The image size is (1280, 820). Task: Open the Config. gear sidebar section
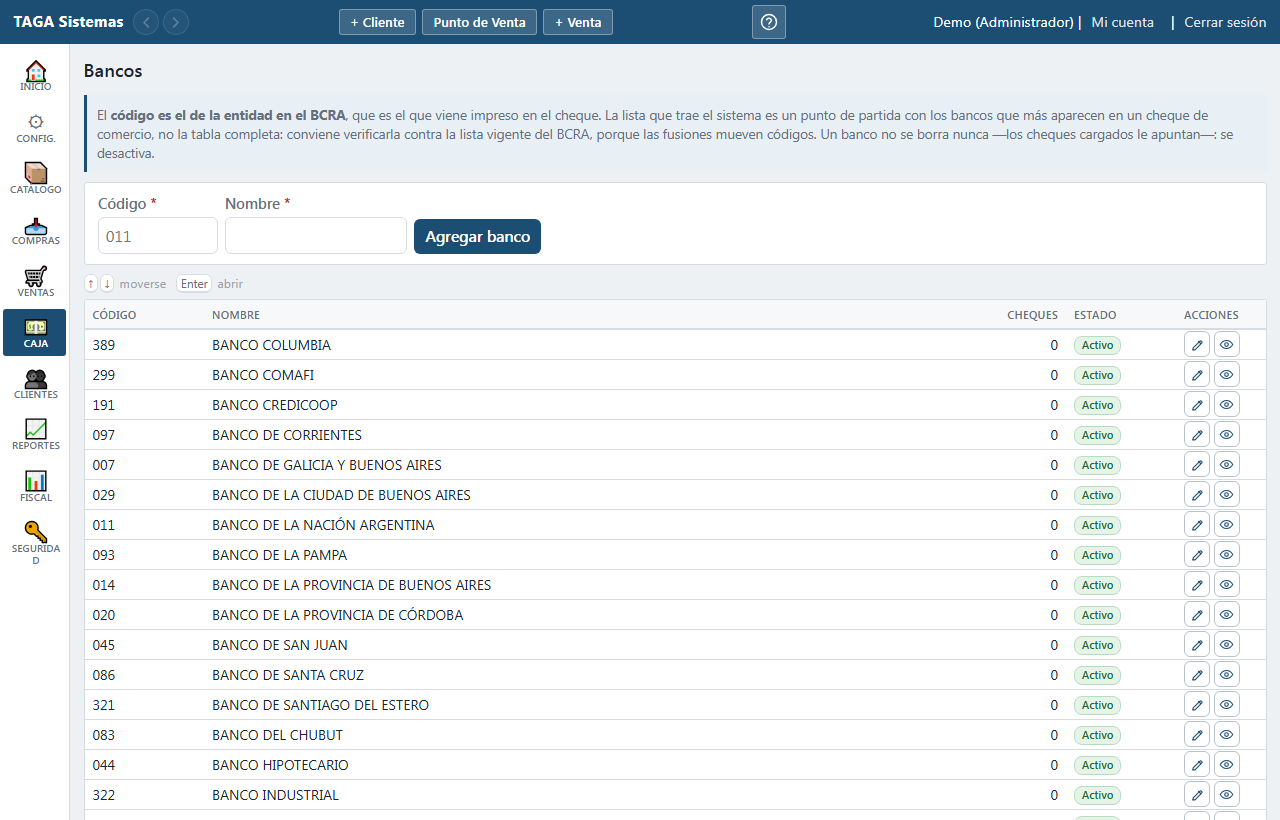pos(35,127)
